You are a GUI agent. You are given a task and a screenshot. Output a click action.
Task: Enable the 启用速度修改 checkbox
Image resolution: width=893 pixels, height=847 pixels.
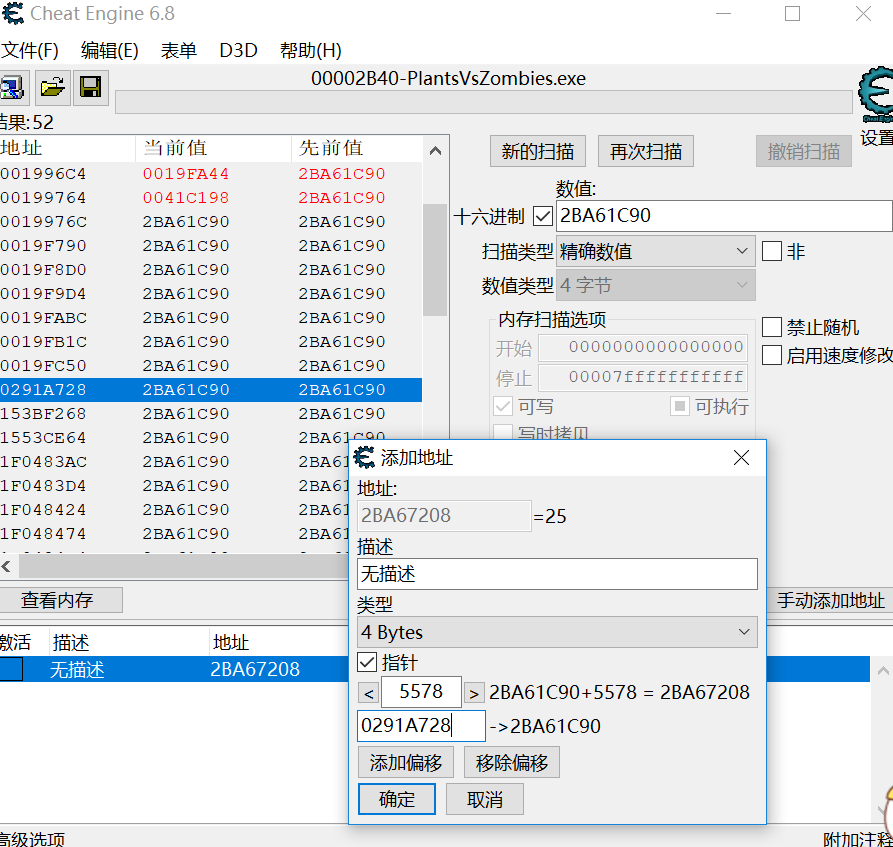(x=772, y=355)
